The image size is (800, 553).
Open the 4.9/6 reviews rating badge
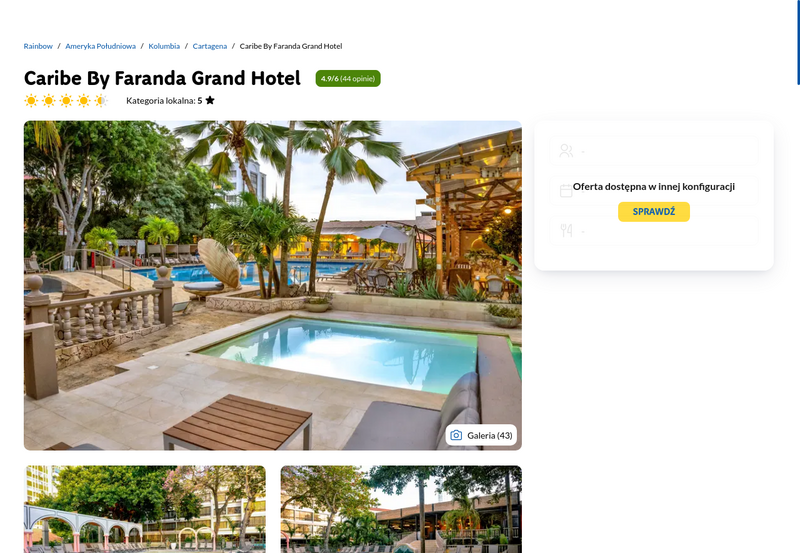[x=348, y=78]
